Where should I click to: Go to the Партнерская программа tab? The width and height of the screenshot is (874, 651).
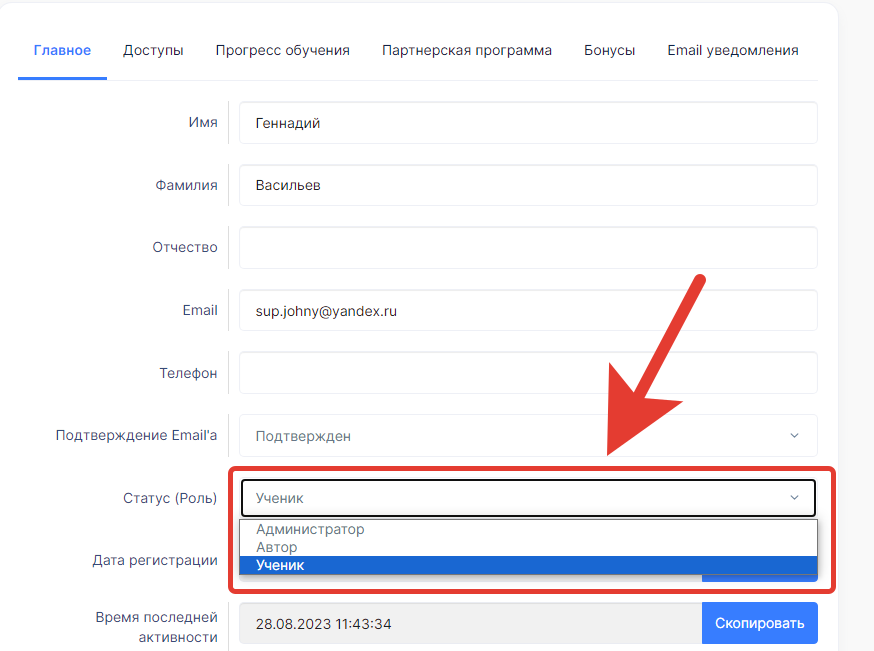click(x=466, y=50)
